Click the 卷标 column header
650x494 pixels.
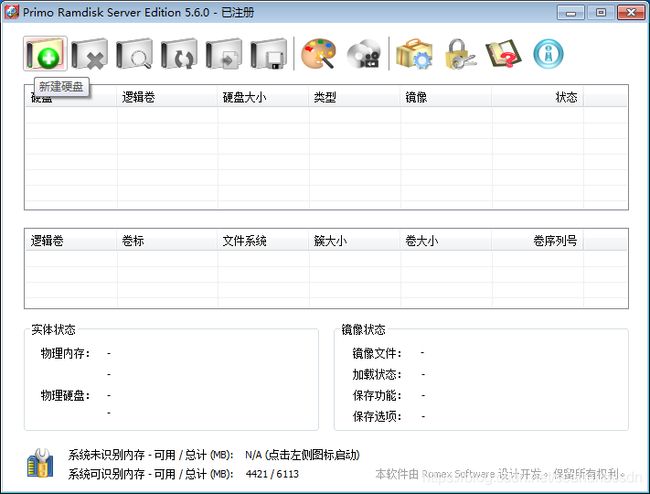(x=167, y=241)
